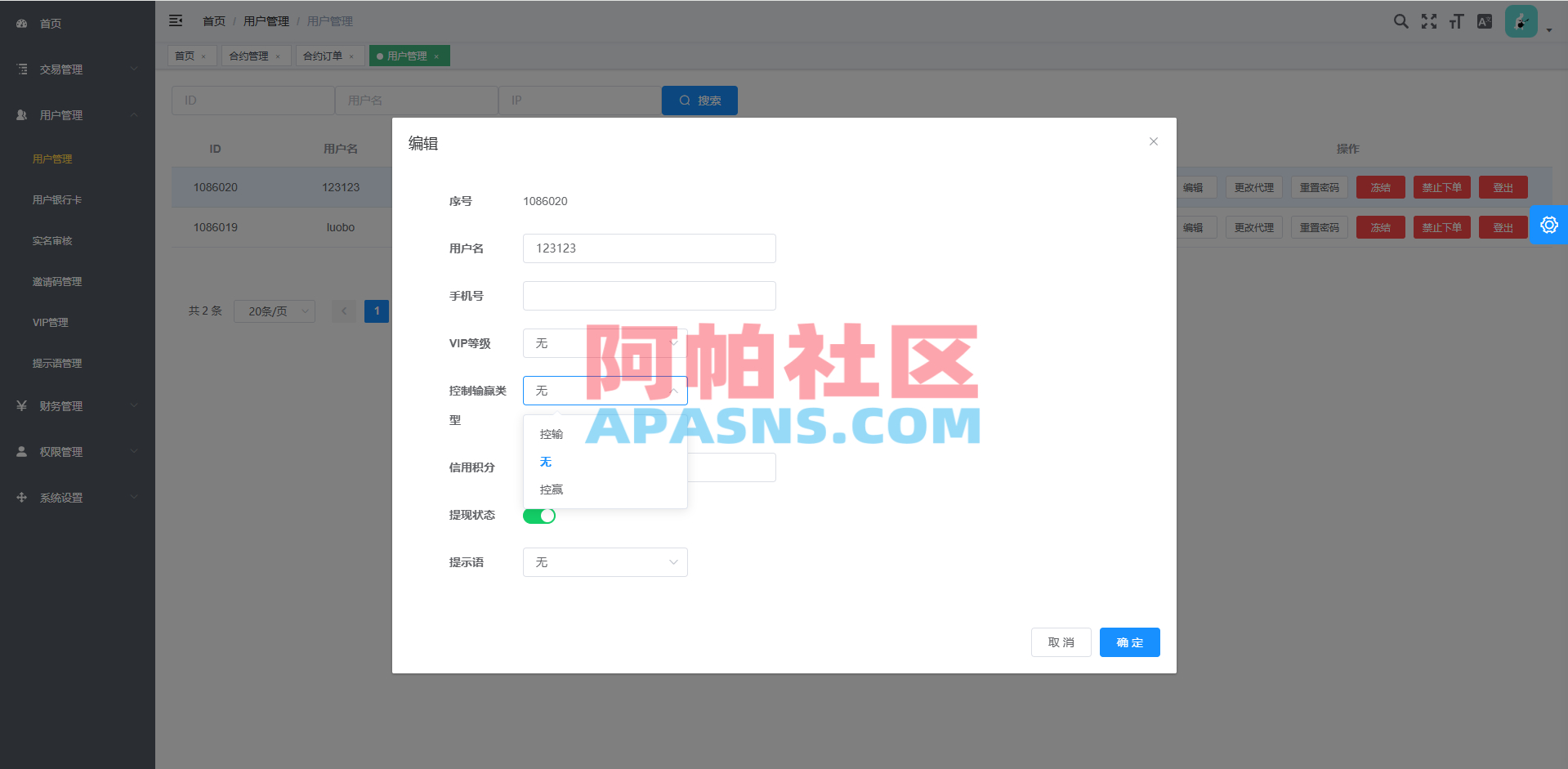Image resolution: width=1568 pixels, height=769 pixels.
Task: Select 控输 in the open dropdown list
Action: [x=551, y=434]
